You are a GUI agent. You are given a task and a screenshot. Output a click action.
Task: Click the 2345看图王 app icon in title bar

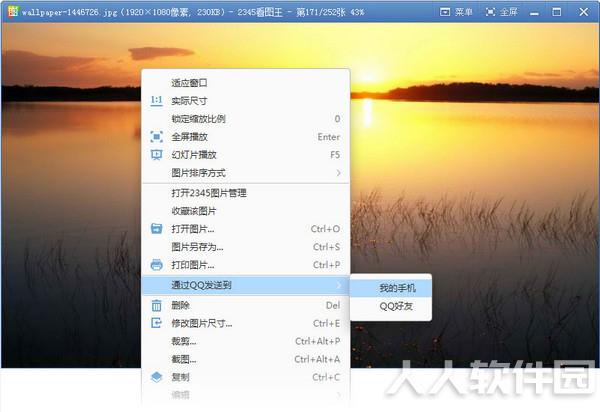[13, 11]
